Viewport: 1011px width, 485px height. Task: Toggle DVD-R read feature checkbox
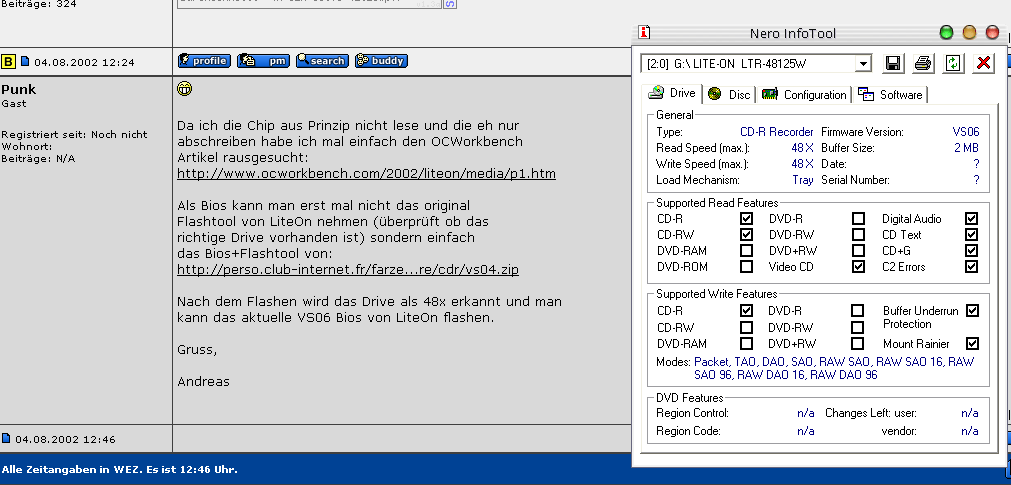[858, 219]
